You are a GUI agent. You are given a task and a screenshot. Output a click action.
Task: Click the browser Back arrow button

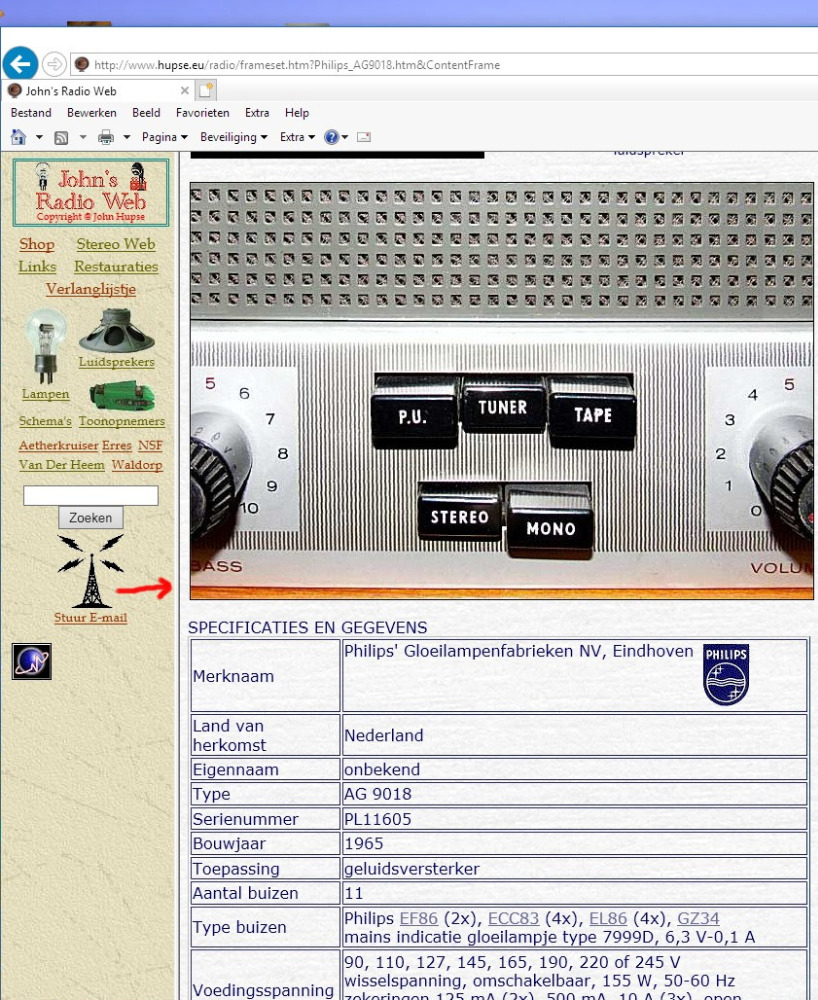(20, 64)
